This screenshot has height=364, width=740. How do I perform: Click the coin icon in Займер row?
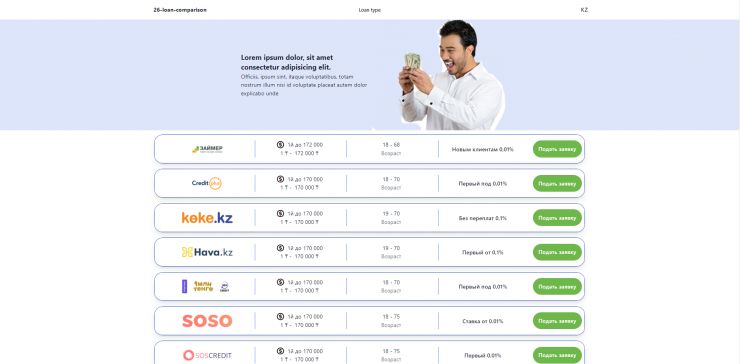pos(280,145)
